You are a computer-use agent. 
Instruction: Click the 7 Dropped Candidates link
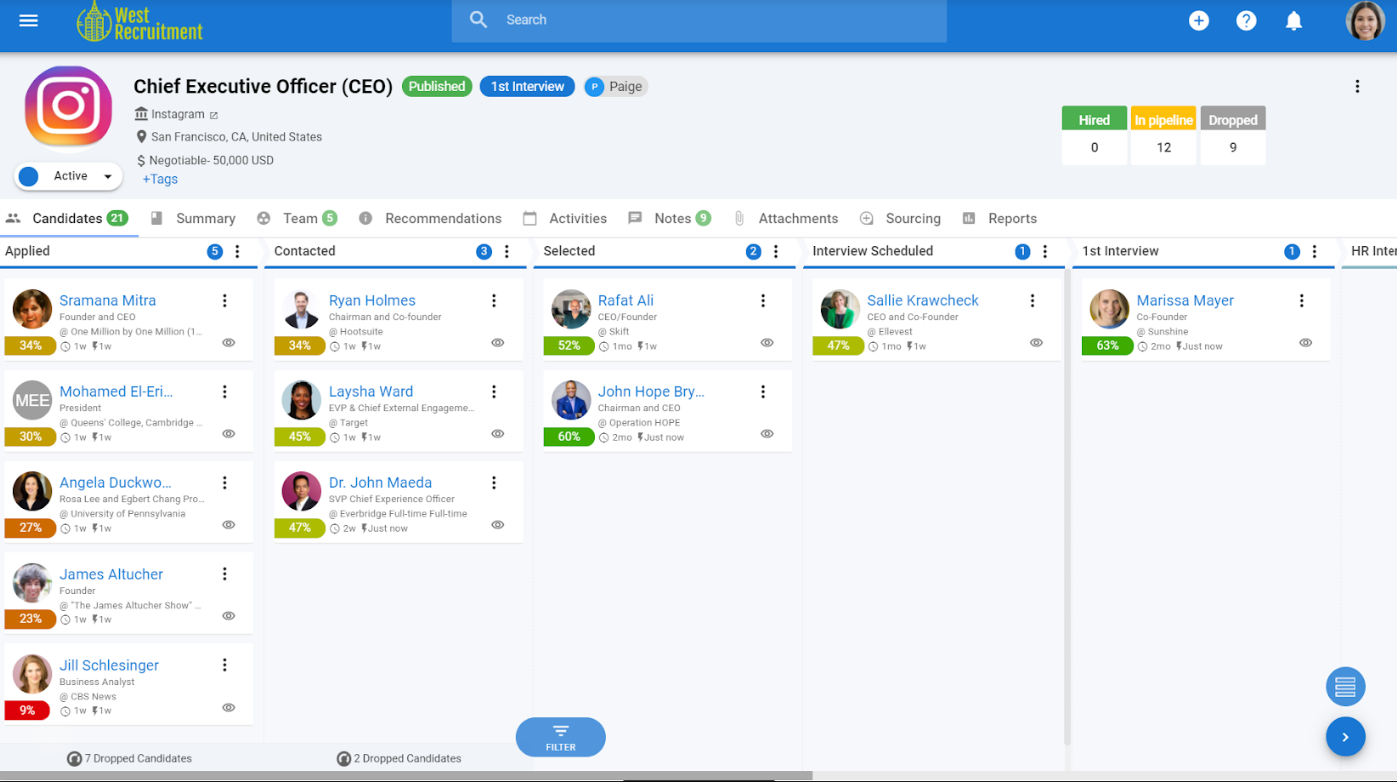(x=129, y=759)
